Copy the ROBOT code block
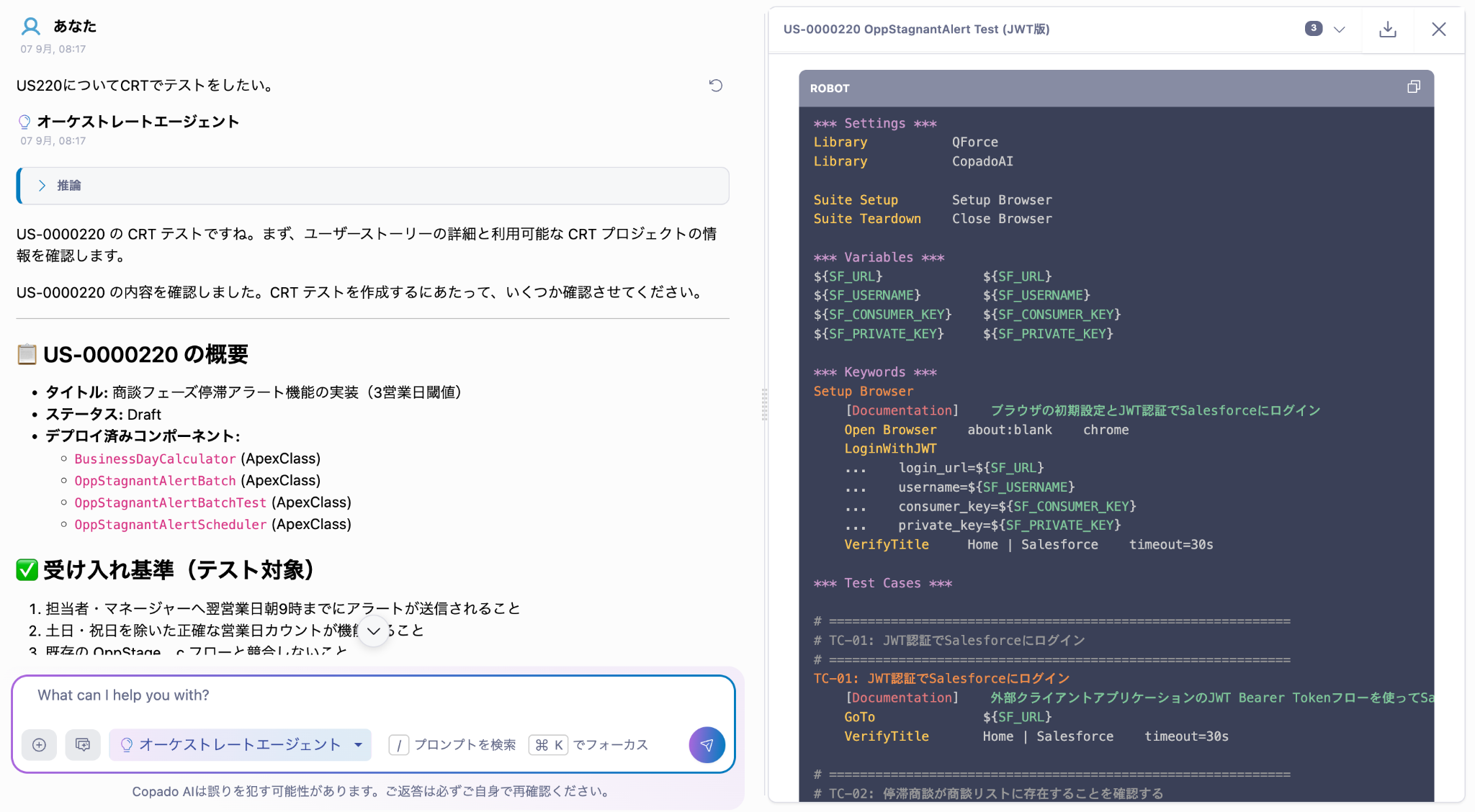 (x=1413, y=87)
